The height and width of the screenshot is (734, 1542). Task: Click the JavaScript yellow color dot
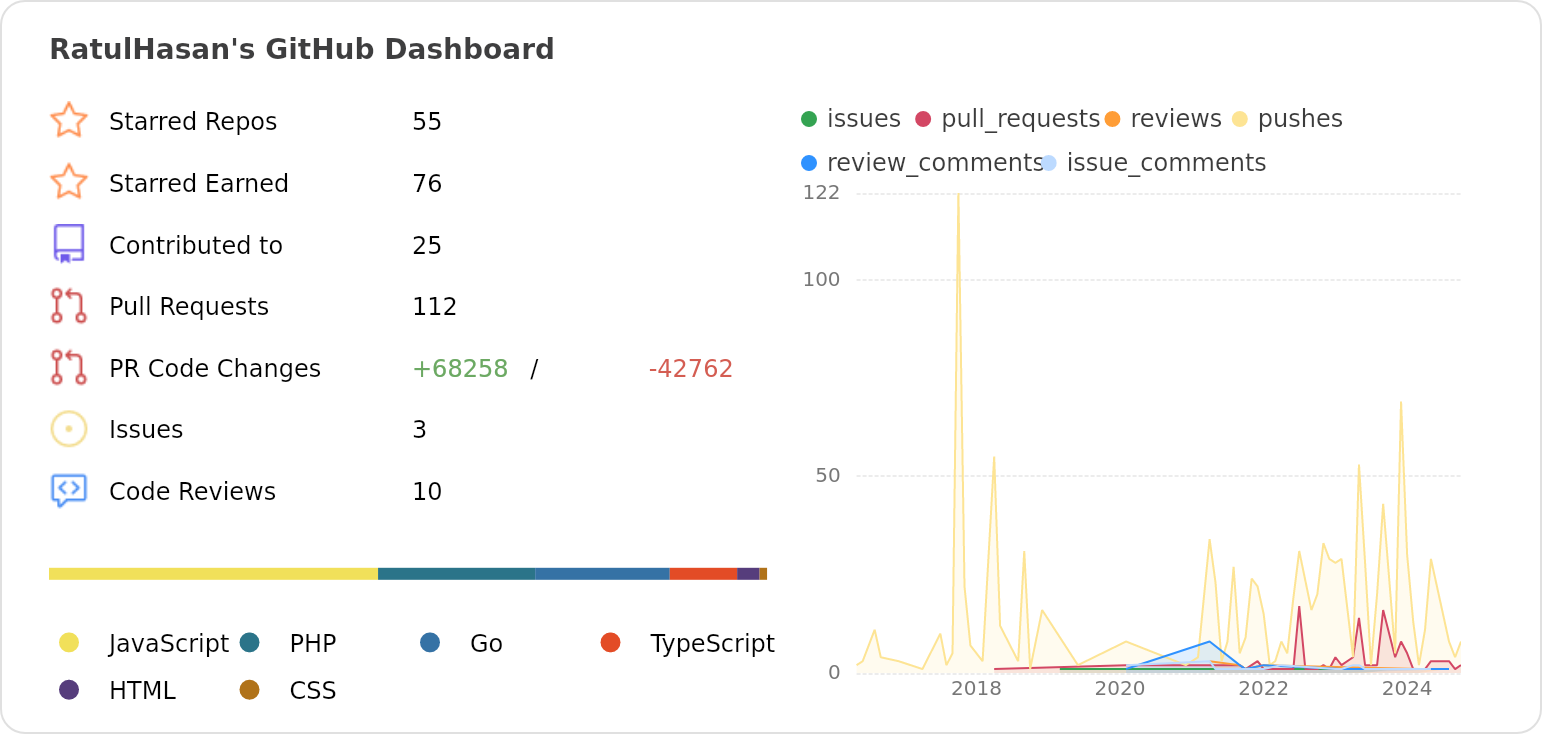coord(69,642)
